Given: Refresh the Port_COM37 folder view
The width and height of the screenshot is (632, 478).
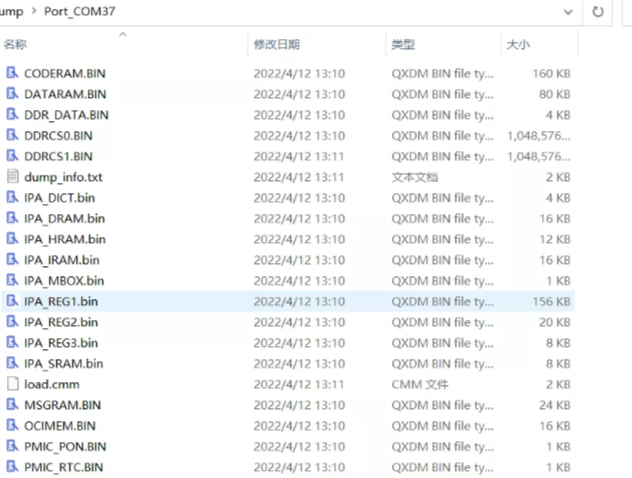Looking at the screenshot, I should click(597, 12).
